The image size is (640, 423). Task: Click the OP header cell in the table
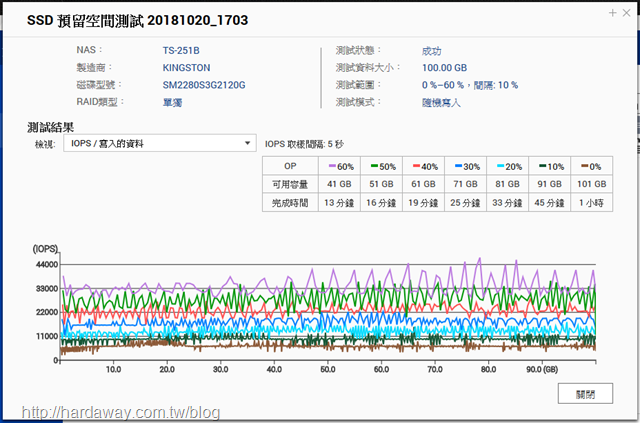pyautogui.click(x=290, y=166)
